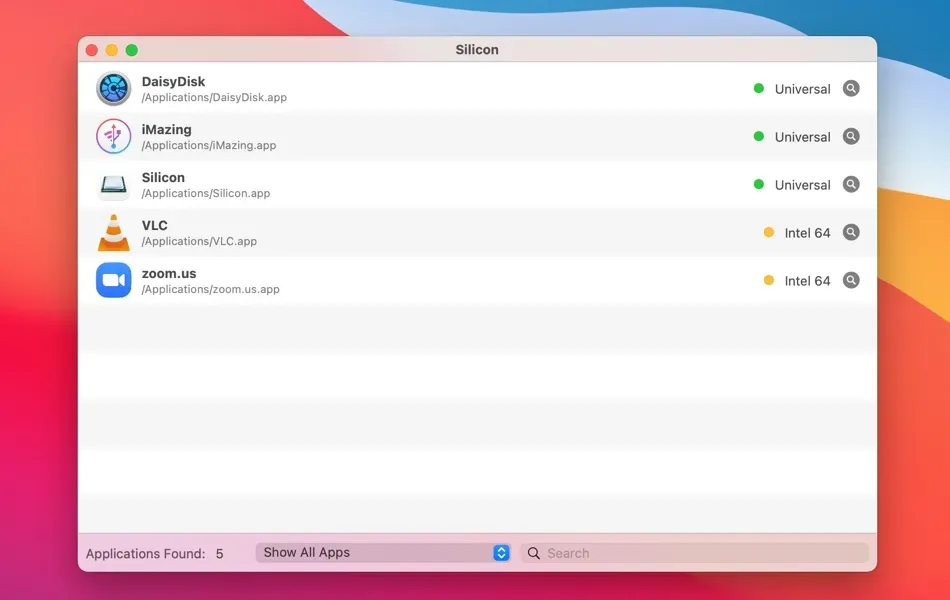Viewport: 950px width, 600px height.
Task: Click the magnifier icon inside the search field
Action: pos(533,552)
